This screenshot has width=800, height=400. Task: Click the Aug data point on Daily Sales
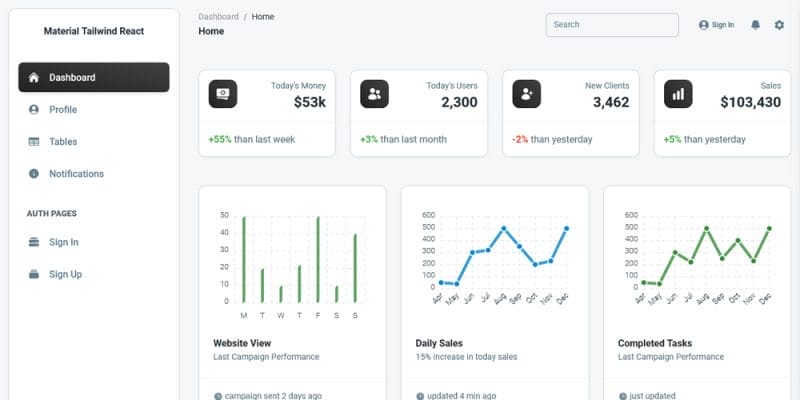(504, 229)
